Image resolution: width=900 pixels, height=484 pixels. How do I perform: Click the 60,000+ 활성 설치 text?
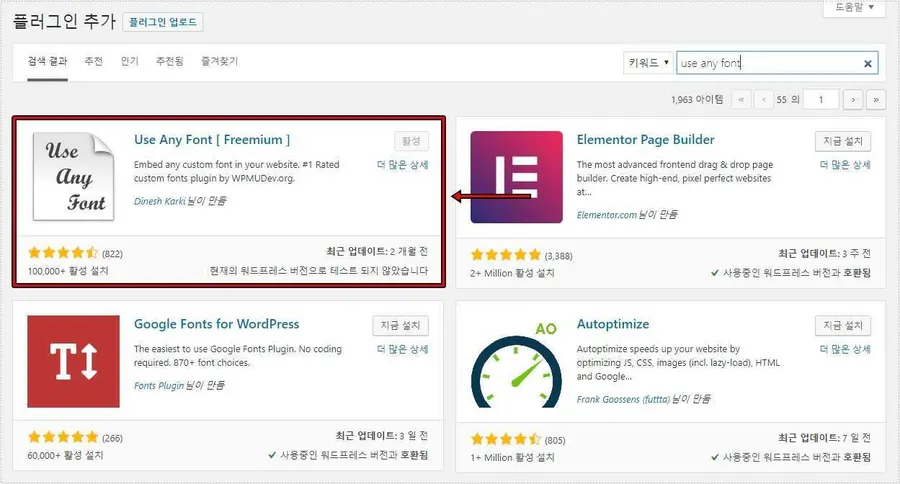(x=65, y=455)
